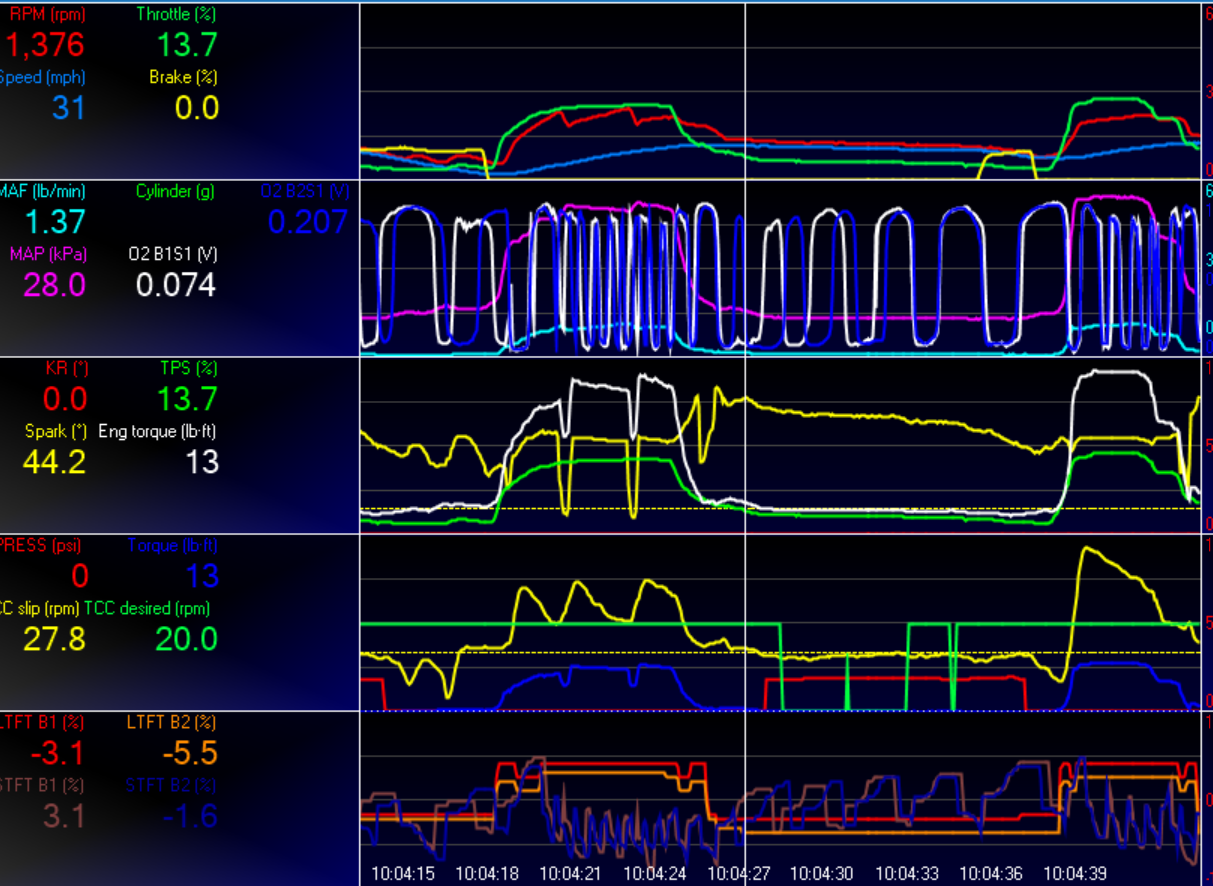Click the white vertical cursor line in top chart
Viewport: 1213px width, 886px height.
[x=746, y=90]
